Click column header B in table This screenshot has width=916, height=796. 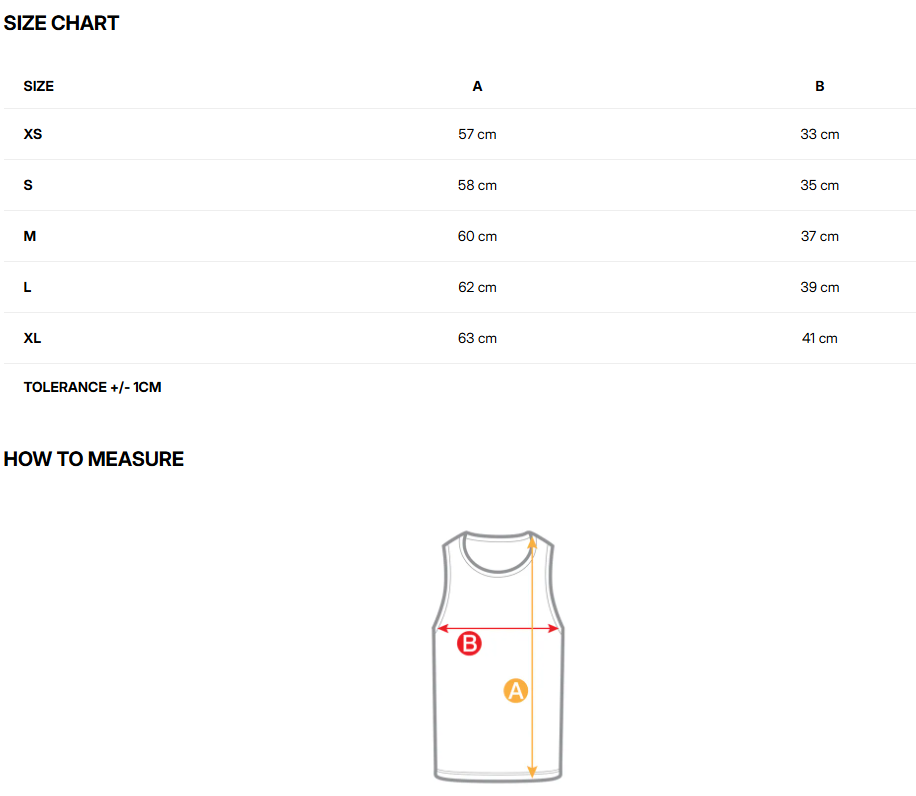coord(820,86)
